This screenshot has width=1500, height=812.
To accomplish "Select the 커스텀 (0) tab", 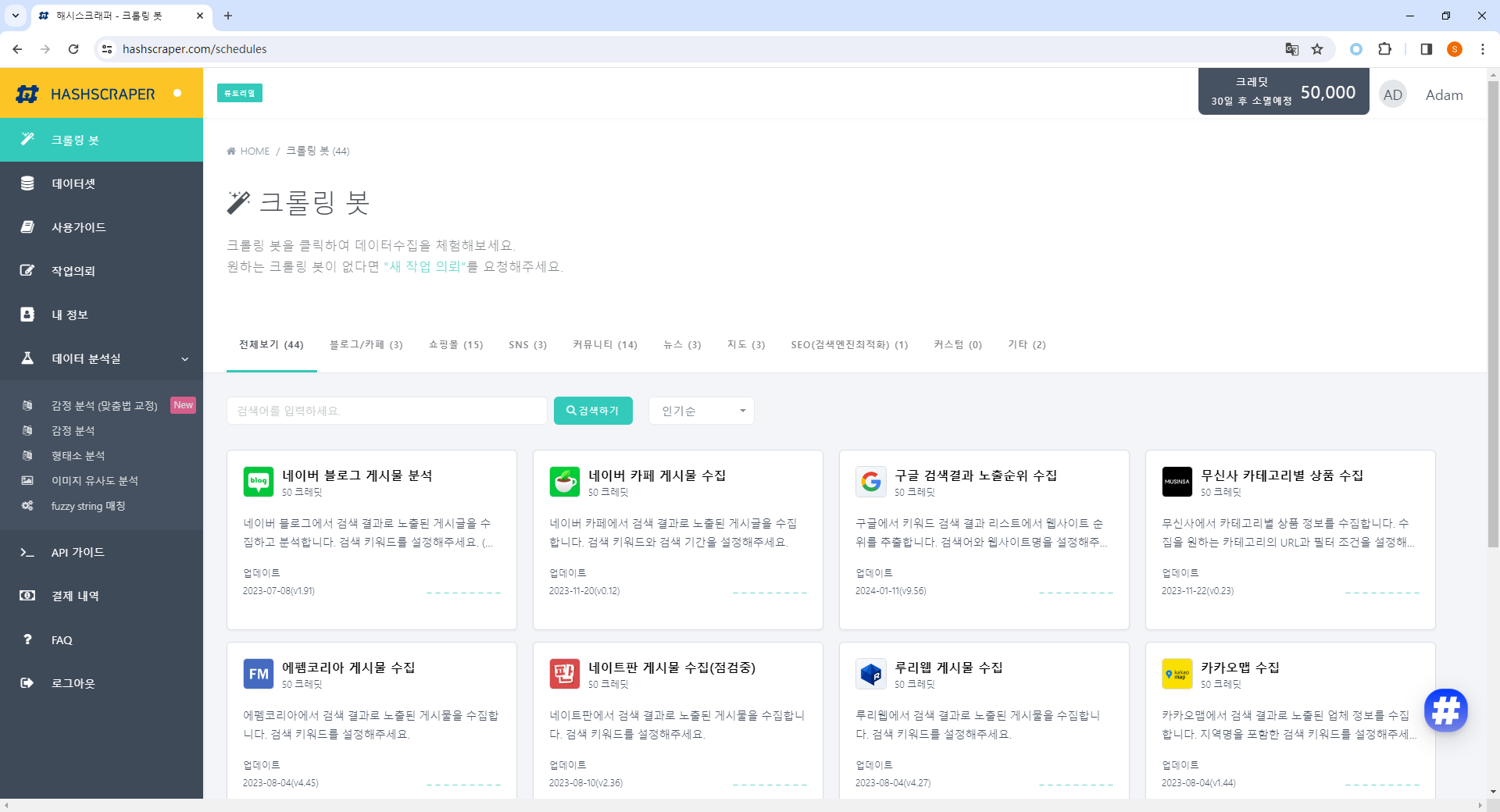I will [958, 344].
